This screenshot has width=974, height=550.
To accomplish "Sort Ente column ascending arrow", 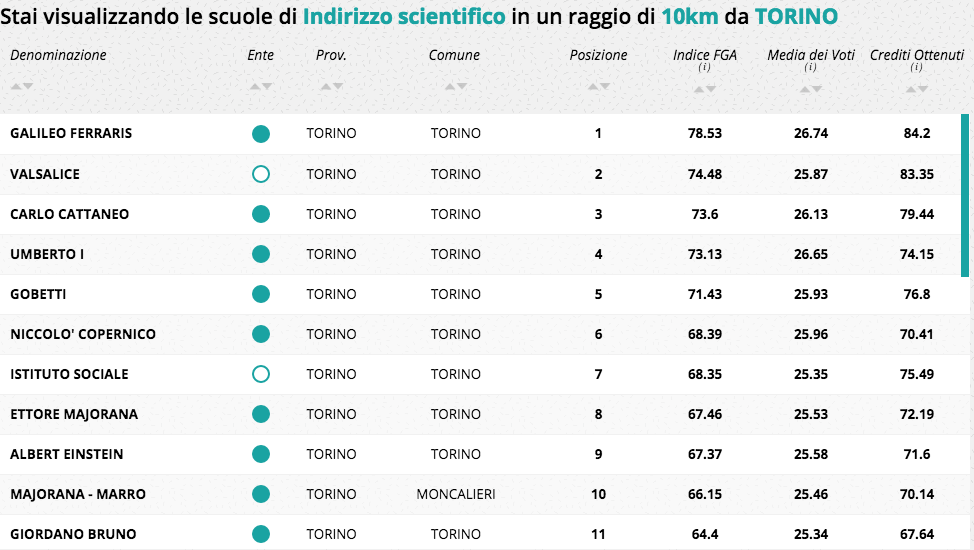I will [255, 86].
